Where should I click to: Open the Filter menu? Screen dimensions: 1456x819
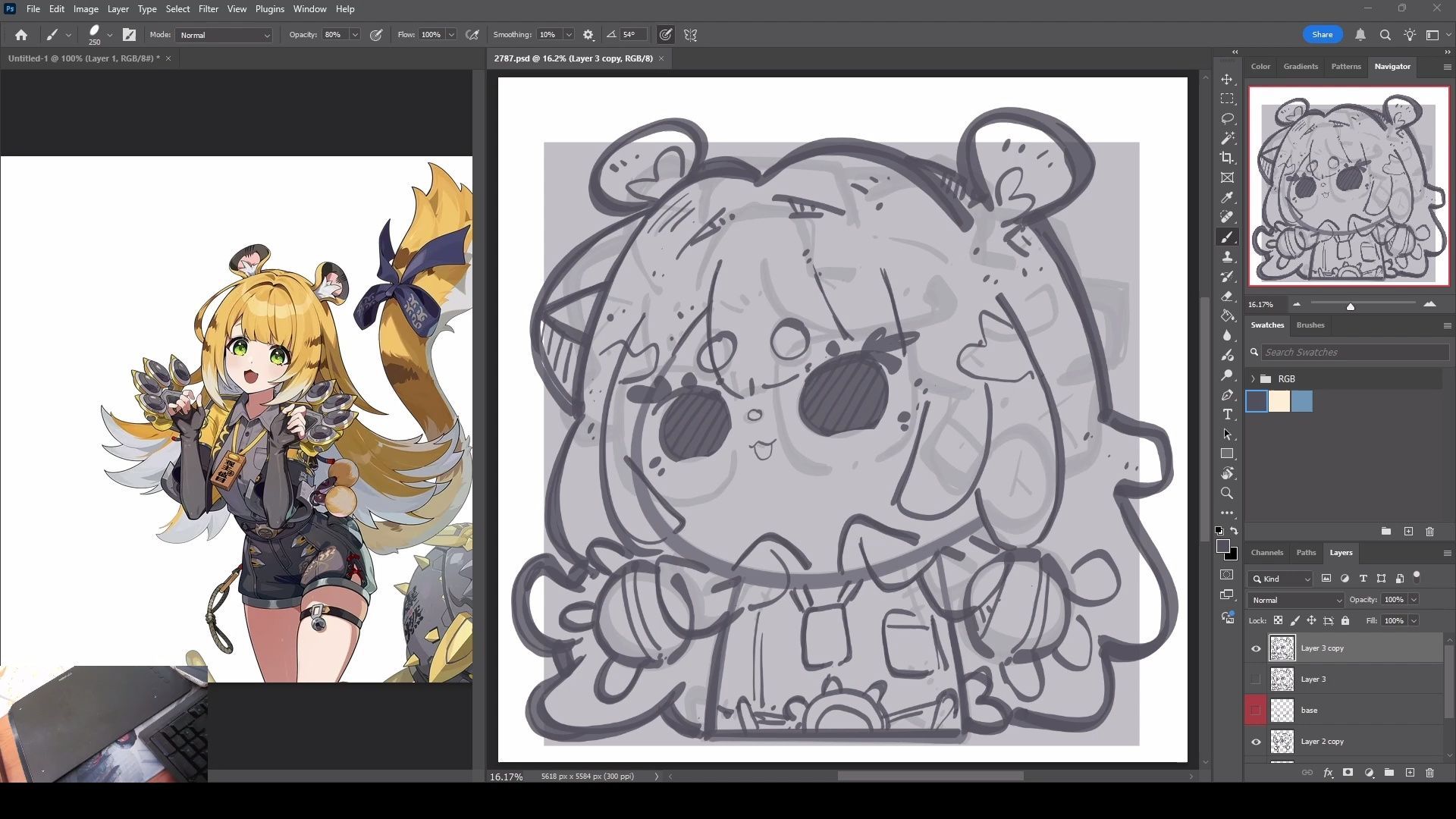tap(208, 9)
